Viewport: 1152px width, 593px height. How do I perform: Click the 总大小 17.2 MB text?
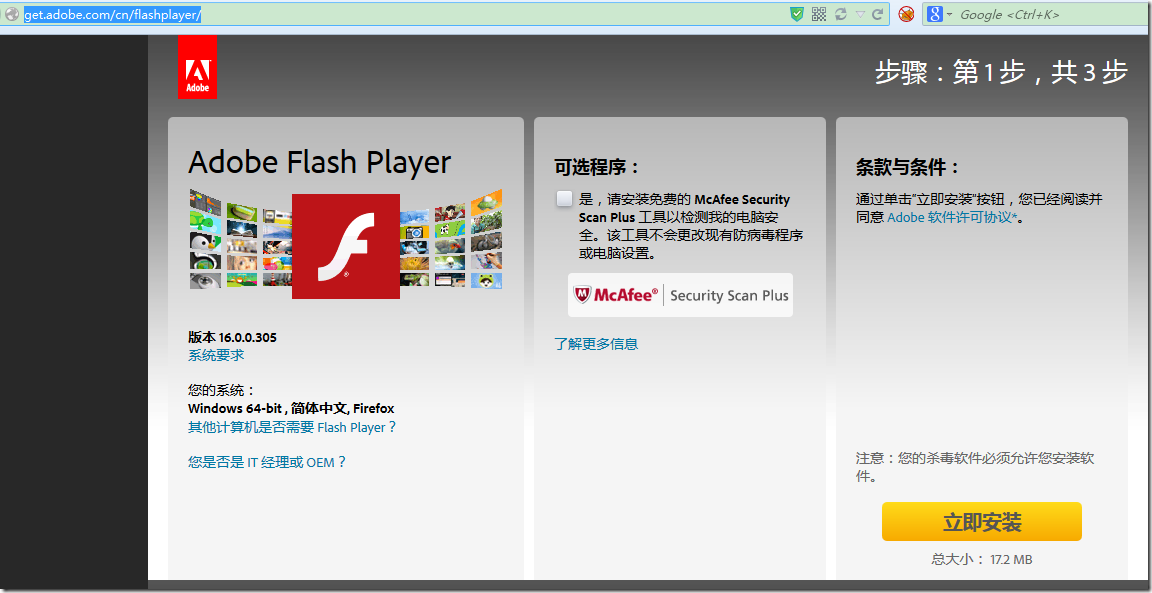(x=982, y=559)
